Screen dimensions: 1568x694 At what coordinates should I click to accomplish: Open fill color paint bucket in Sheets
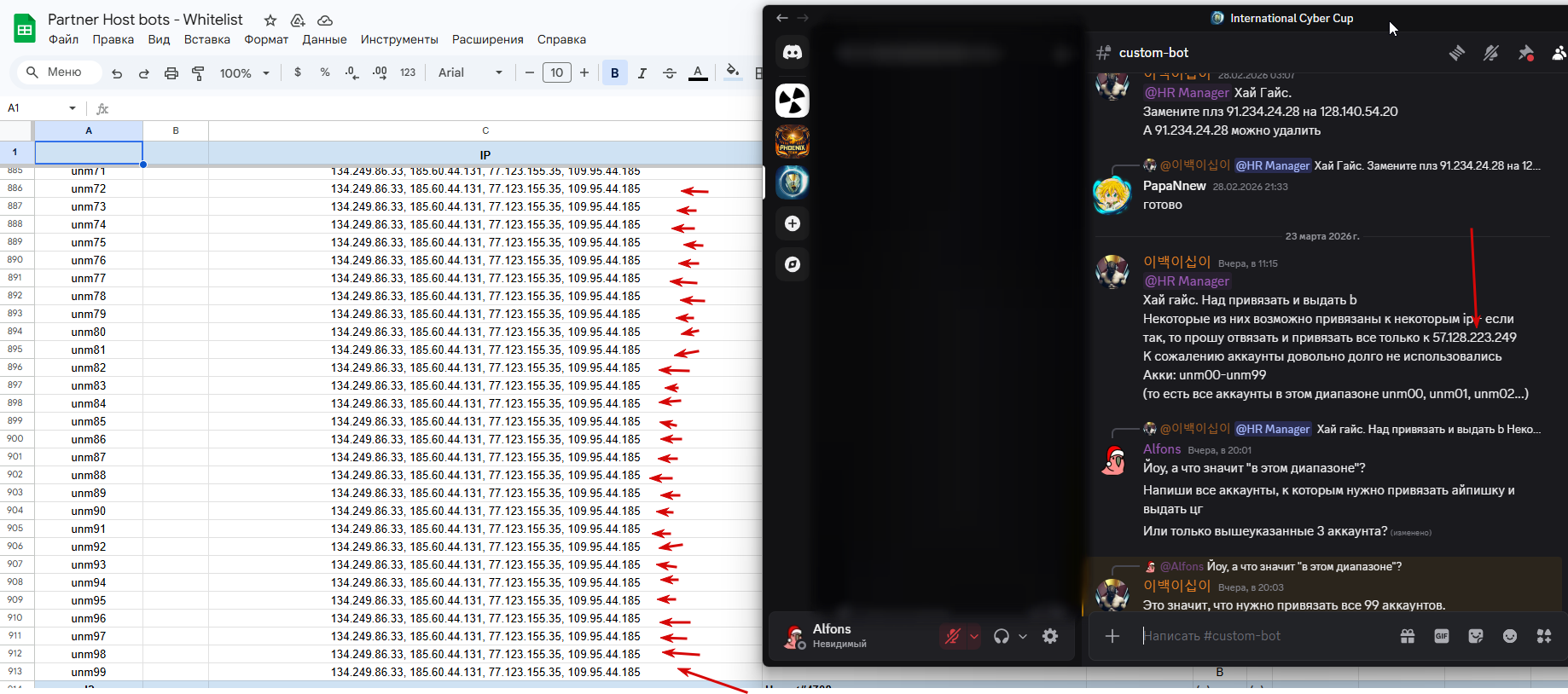pyautogui.click(x=733, y=72)
